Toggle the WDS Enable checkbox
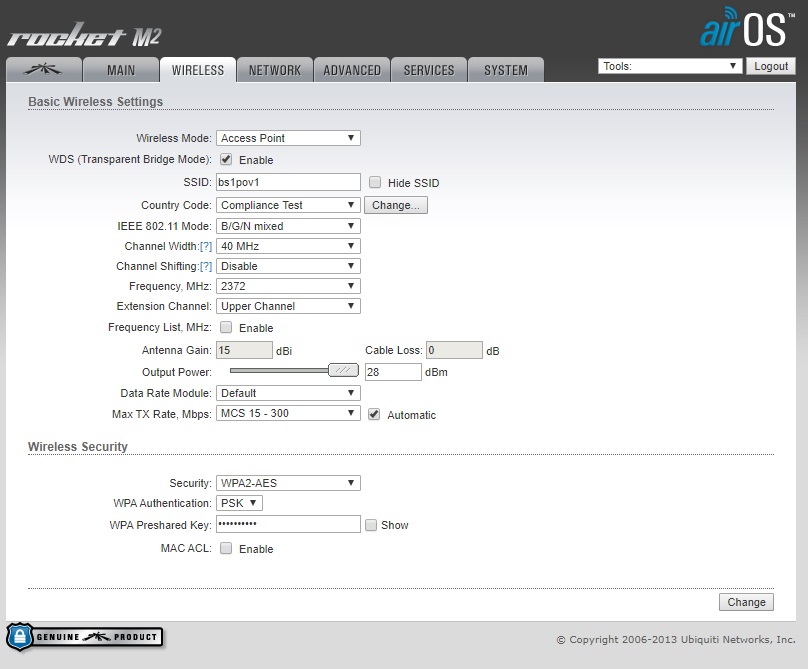 point(226,159)
